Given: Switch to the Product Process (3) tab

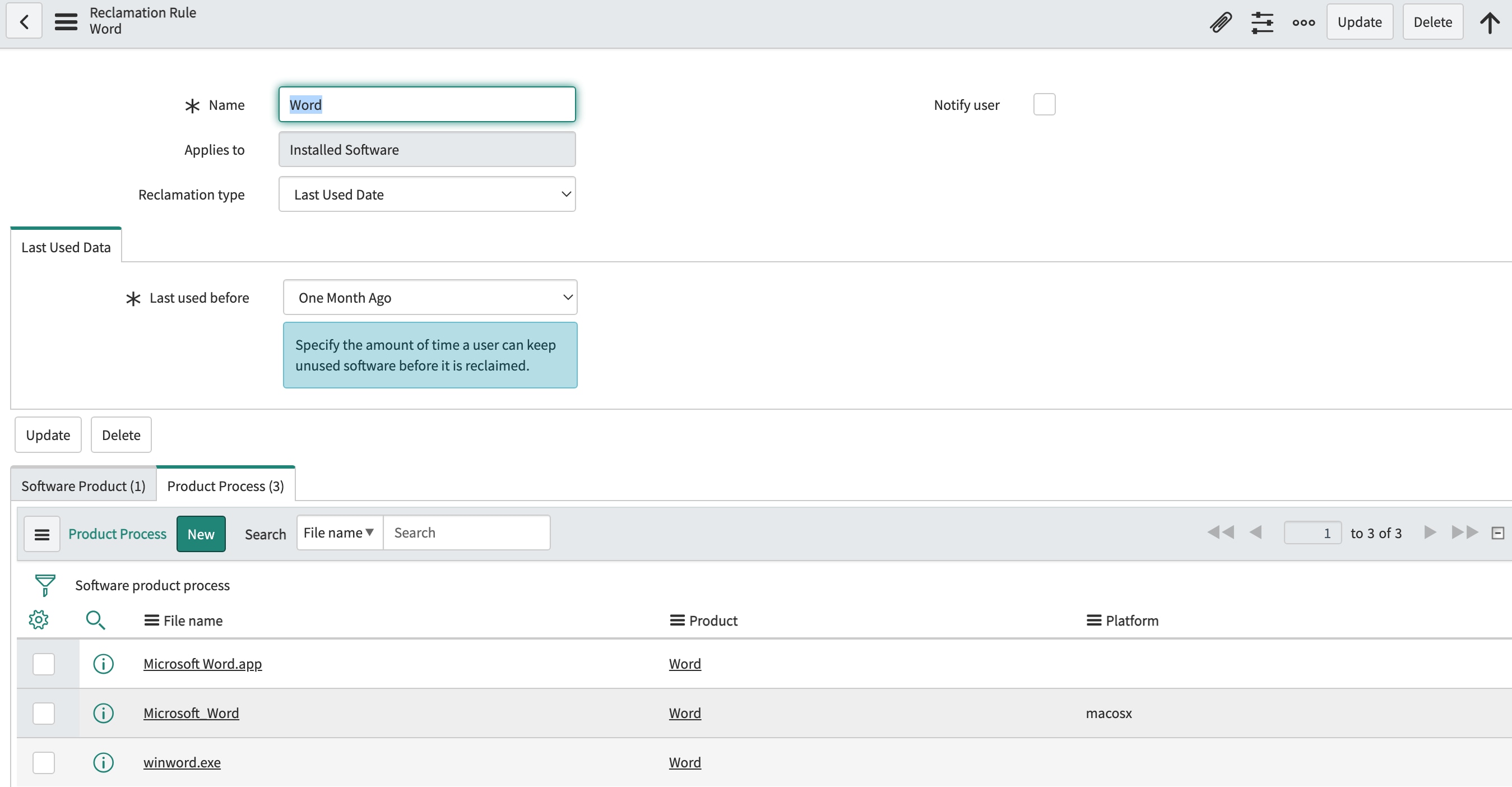Looking at the screenshot, I should (x=225, y=485).
